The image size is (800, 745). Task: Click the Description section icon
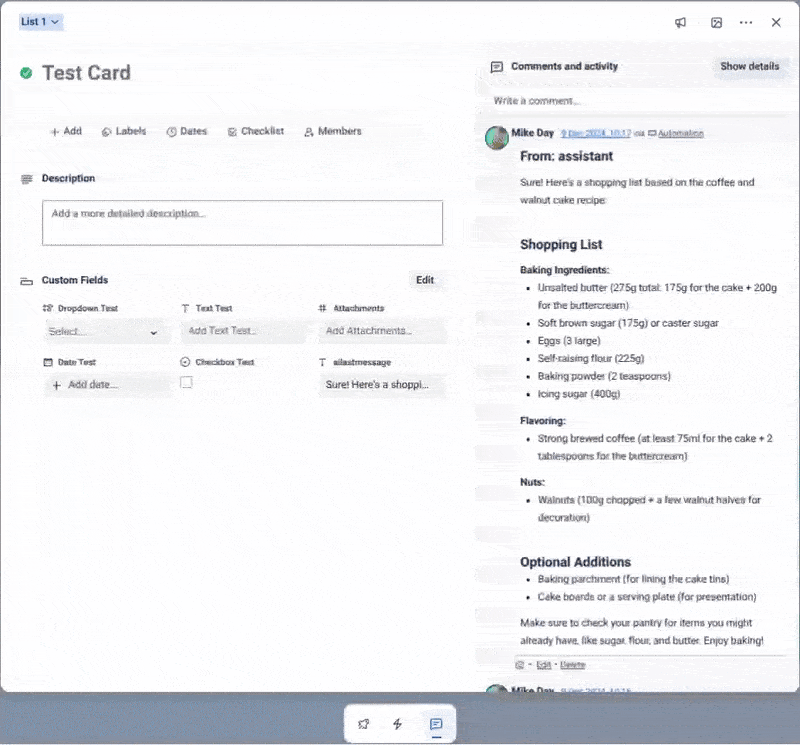click(x=27, y=179)
